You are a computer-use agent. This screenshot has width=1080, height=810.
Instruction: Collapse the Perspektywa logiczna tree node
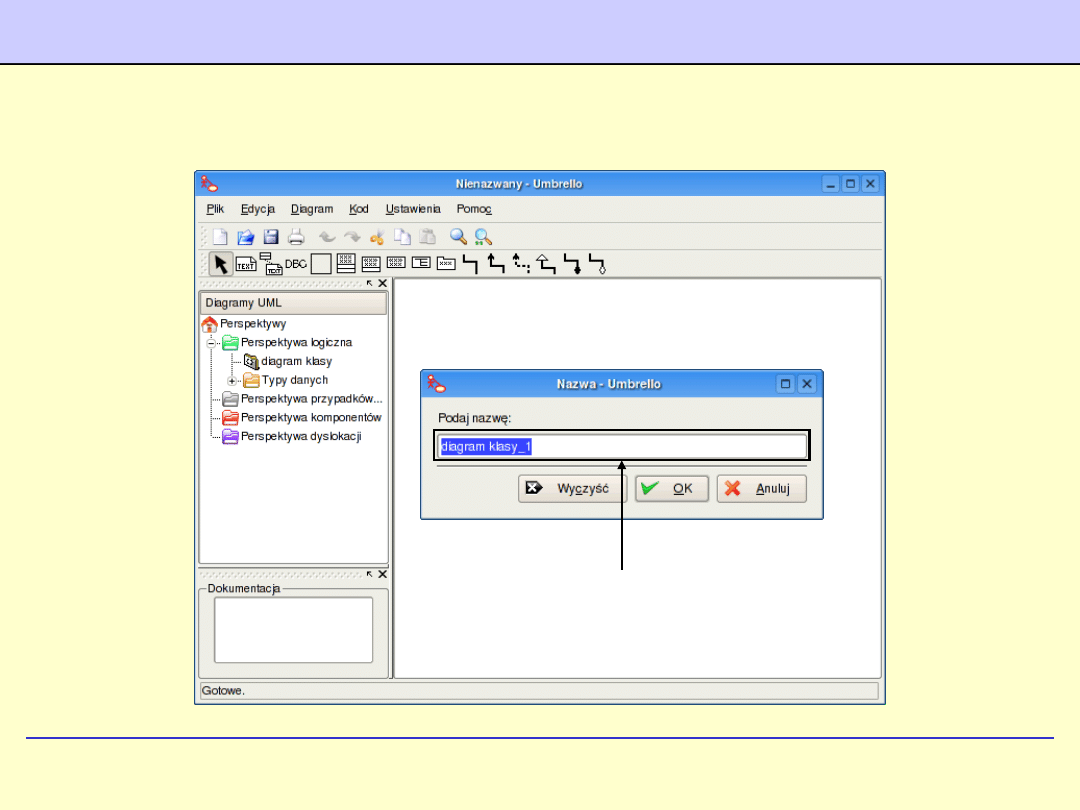click(x=212, y=342)
